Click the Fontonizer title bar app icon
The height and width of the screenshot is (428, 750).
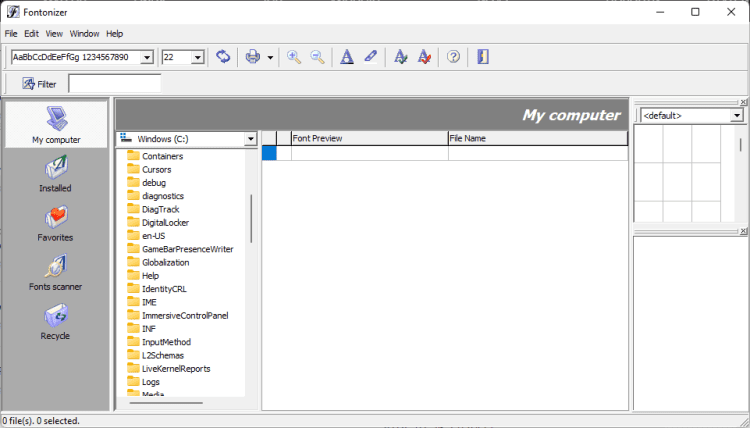pos(13,12)
